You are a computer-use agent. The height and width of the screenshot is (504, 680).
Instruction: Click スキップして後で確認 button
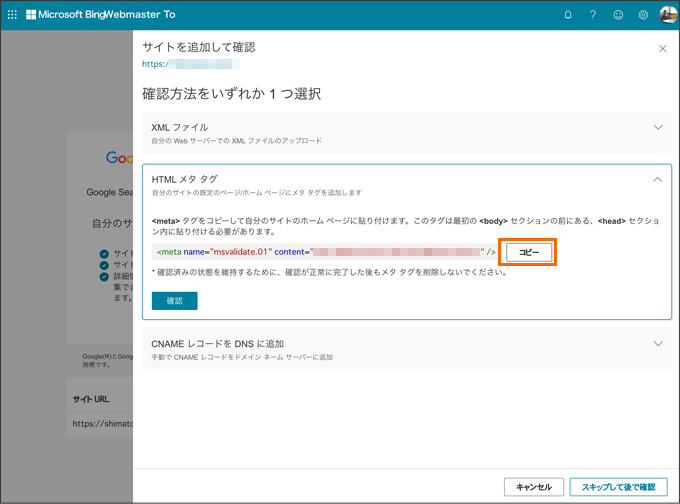point(618,487)
